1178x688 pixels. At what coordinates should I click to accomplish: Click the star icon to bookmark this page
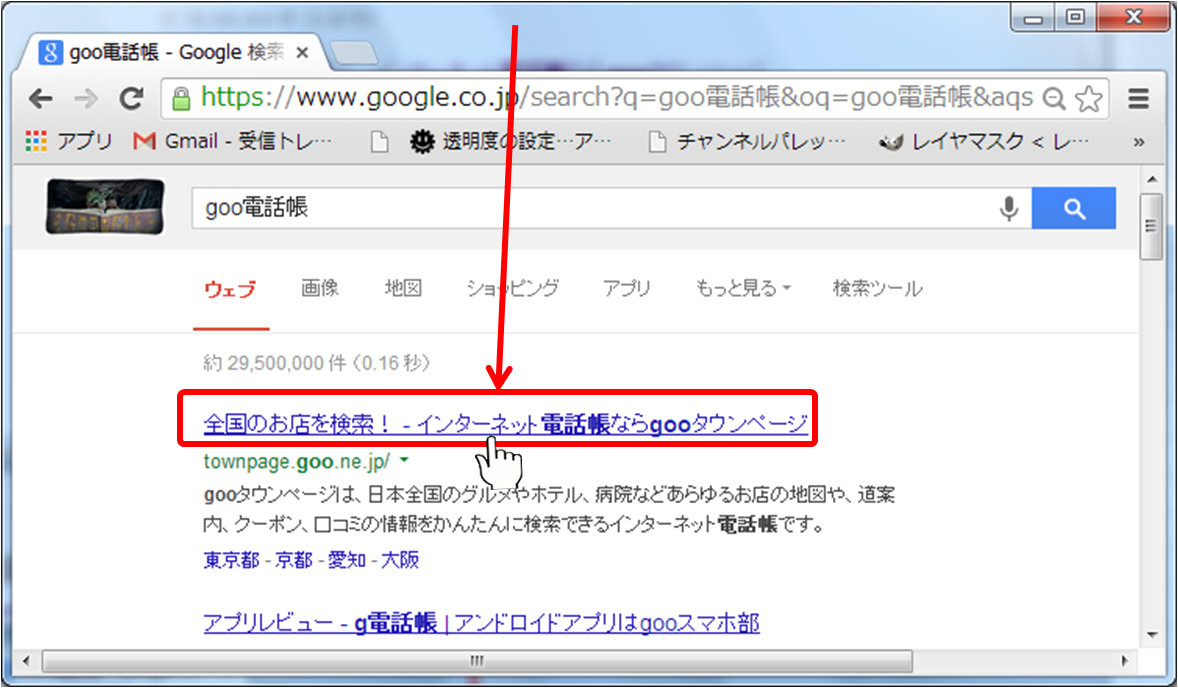click(1090, 98)
